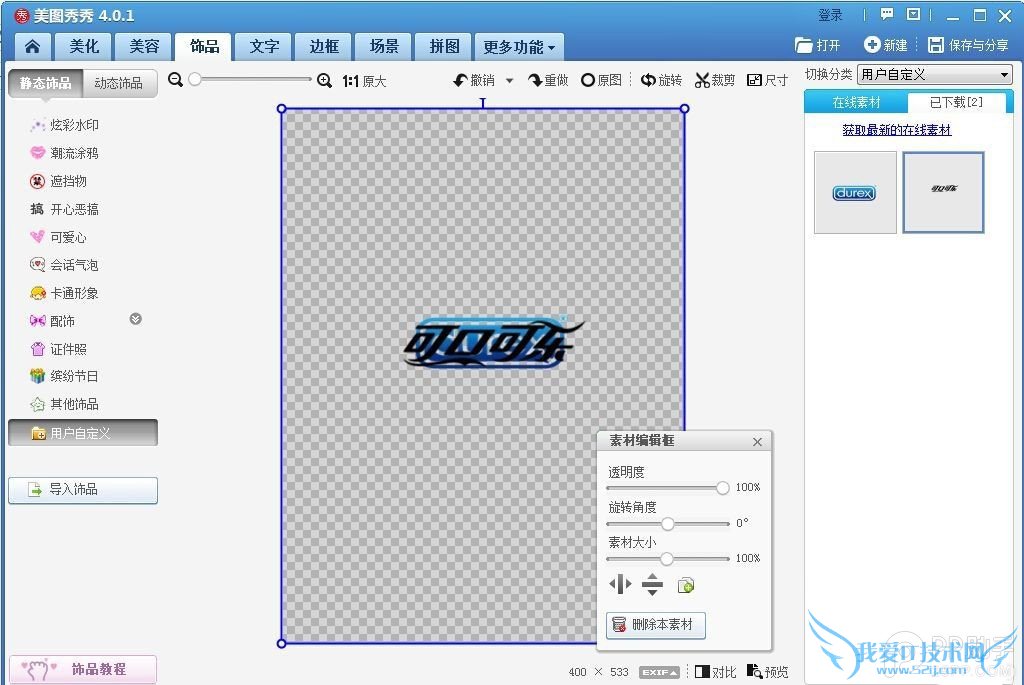Open the 文字 tab

tap(264, 46)
